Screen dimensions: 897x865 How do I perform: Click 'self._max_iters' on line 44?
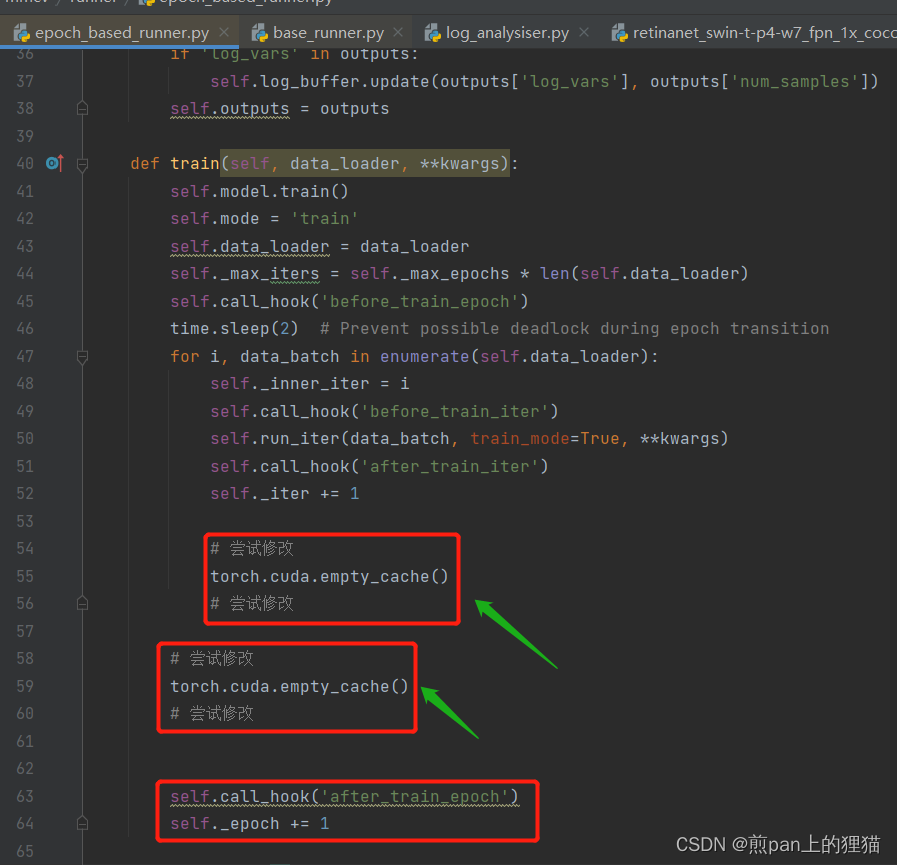(245, 274)
